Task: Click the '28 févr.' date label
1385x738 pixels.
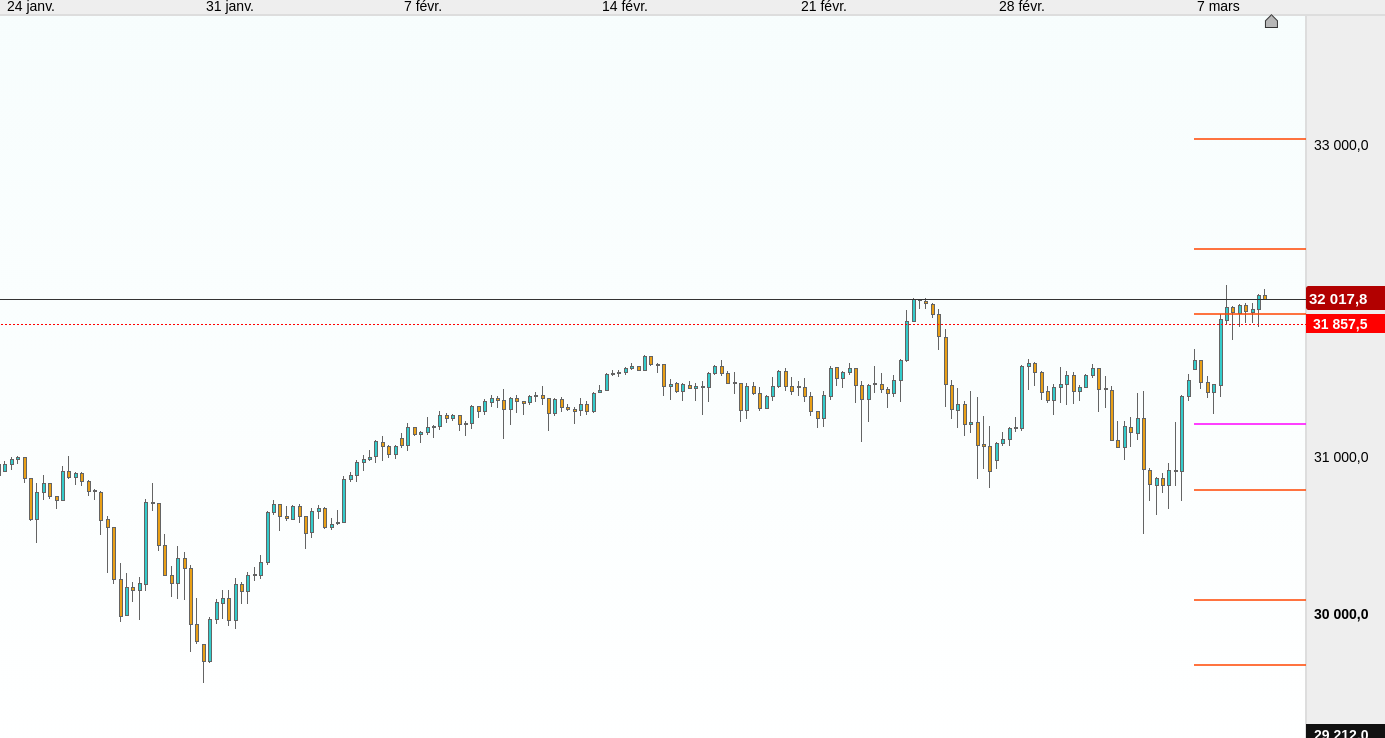Action: pos(1022,7)
